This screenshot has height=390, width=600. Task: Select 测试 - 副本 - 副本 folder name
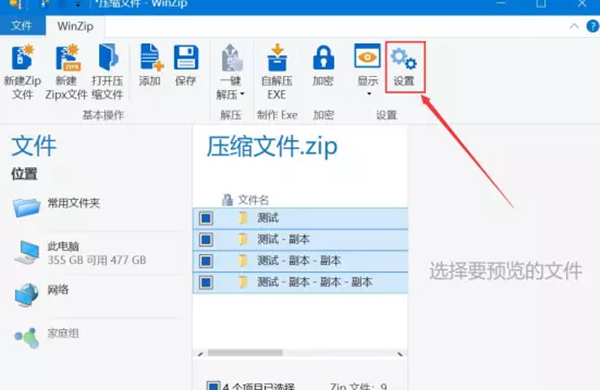pyautogui.click(x=299, y=261)
